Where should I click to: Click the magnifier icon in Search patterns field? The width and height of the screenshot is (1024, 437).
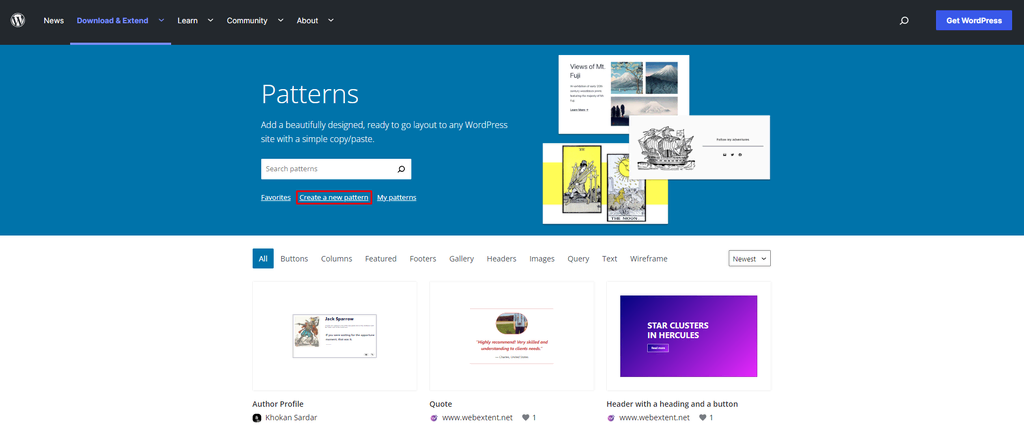coord(401,169)
